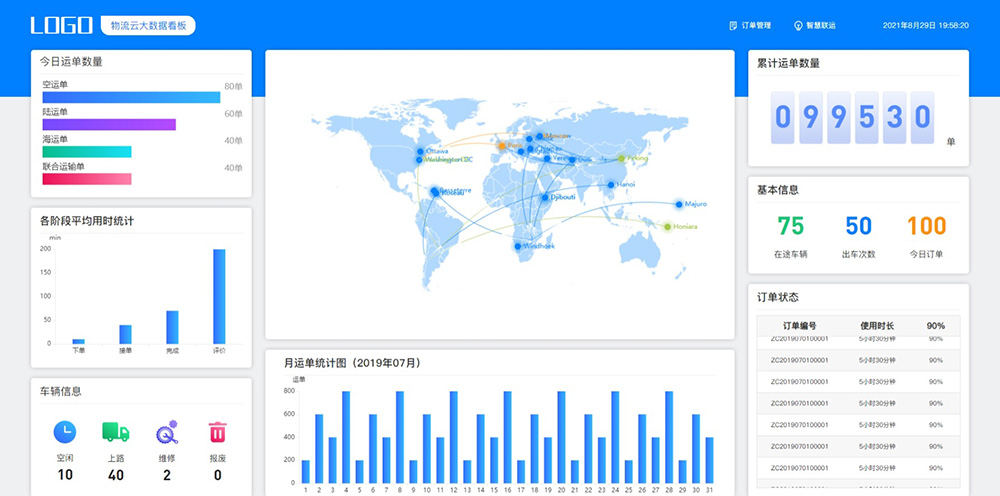Click the digit card showing 3
This screenshot has width=1000, height=496.
(894, 117)
